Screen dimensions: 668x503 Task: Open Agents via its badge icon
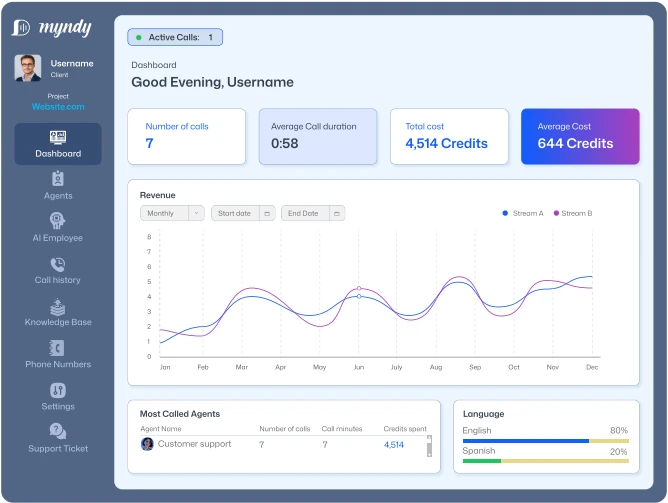58,179
